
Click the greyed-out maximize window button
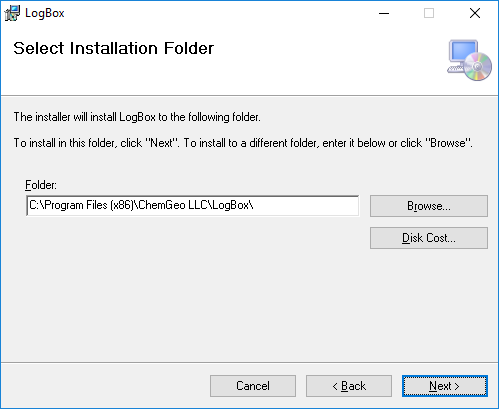[x=429, y=13]
